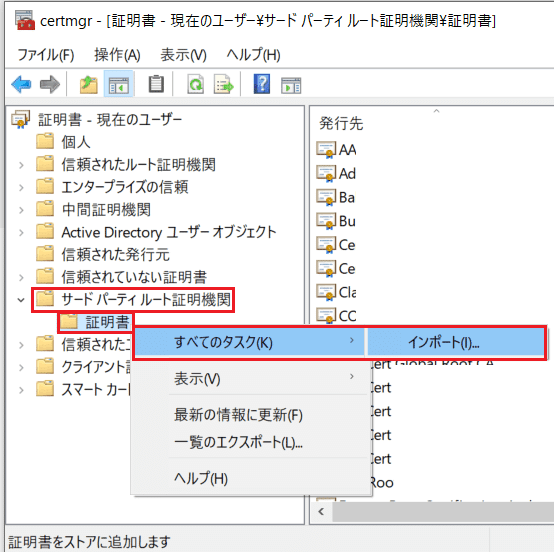
Task: Click the certmgr title bar icon
Action: tap(25, 20)
